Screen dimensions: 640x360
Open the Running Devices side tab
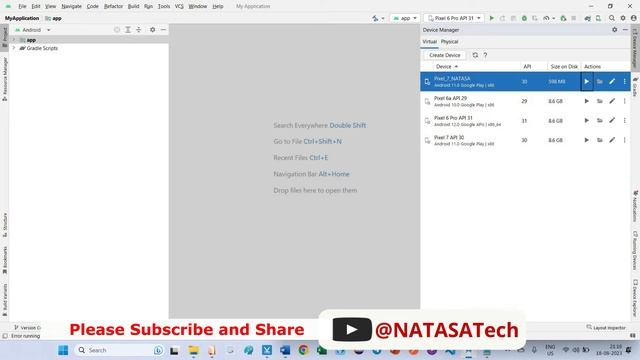[635, 251]
